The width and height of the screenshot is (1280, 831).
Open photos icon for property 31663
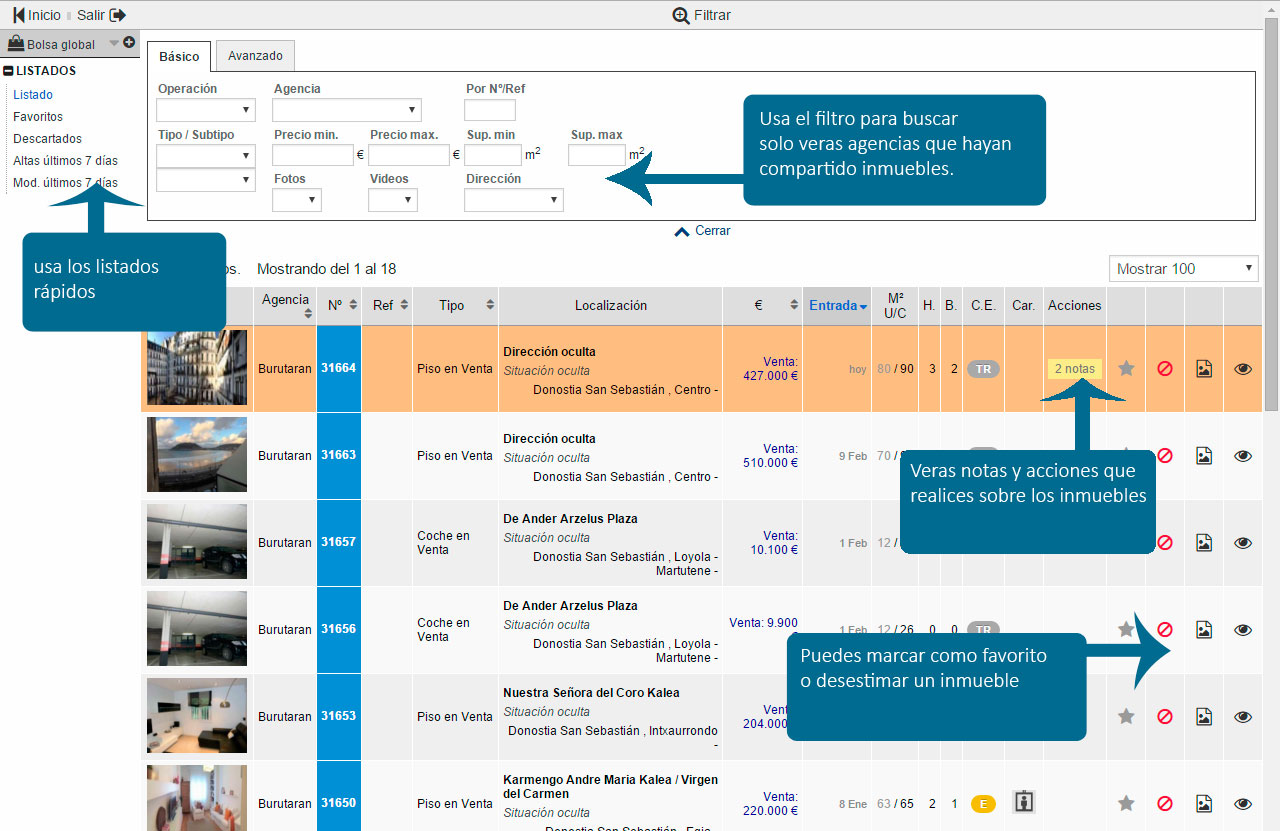coord(1204,455)
